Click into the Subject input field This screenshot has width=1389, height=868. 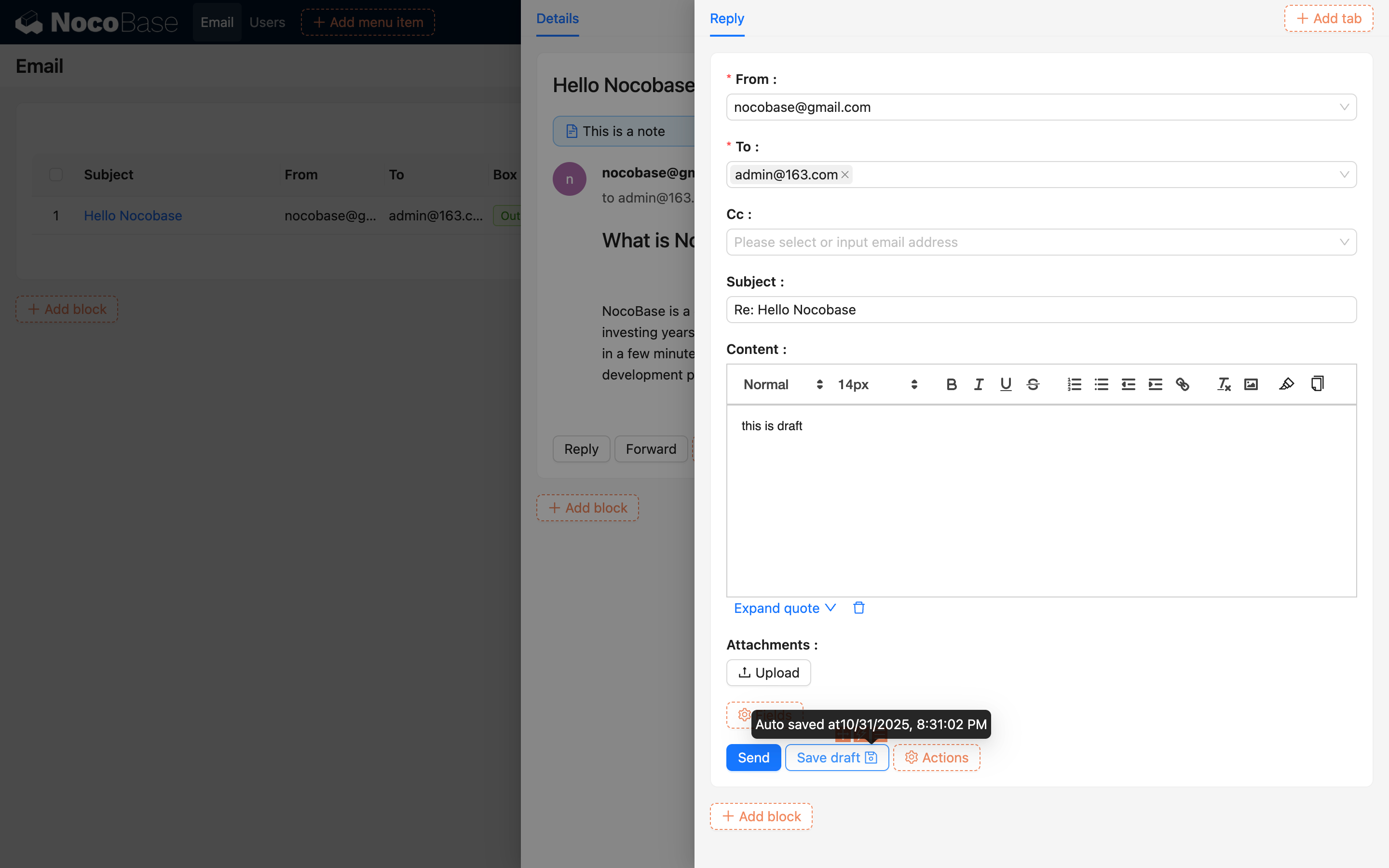pos(1041,310)
